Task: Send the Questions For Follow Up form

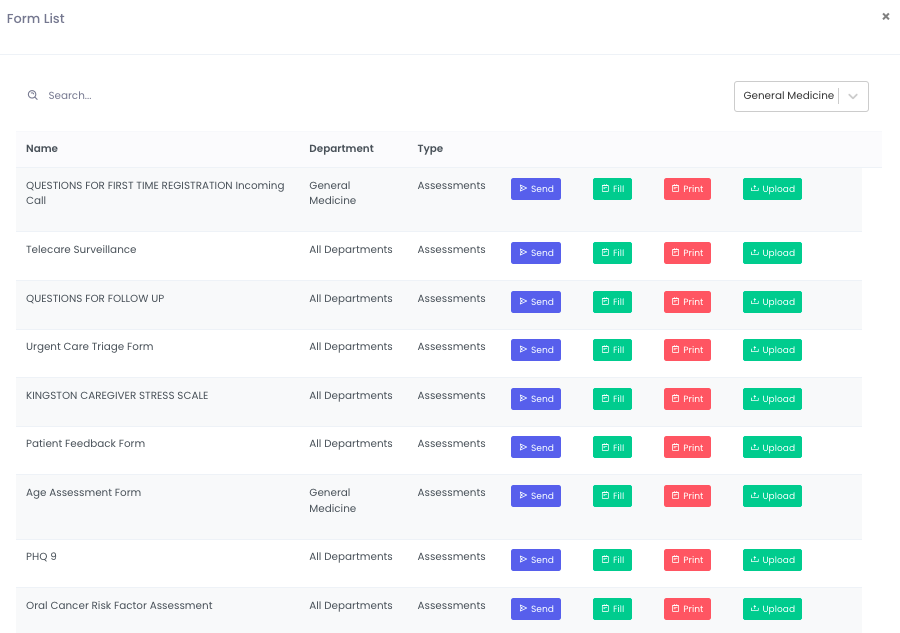Action: click(536, 302)
